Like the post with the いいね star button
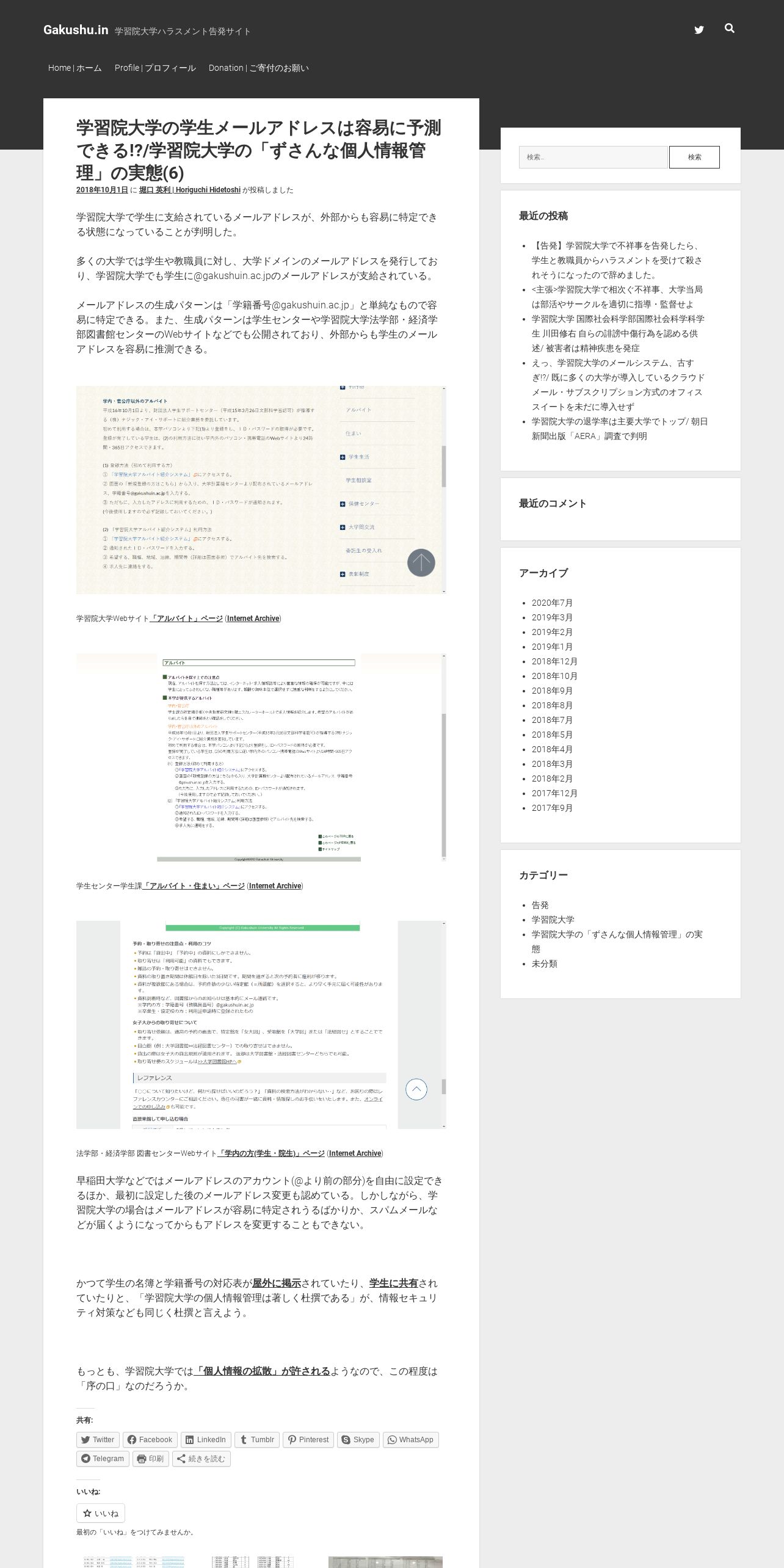Viewport: 784px width, 1568px height. pos(101,1513)
